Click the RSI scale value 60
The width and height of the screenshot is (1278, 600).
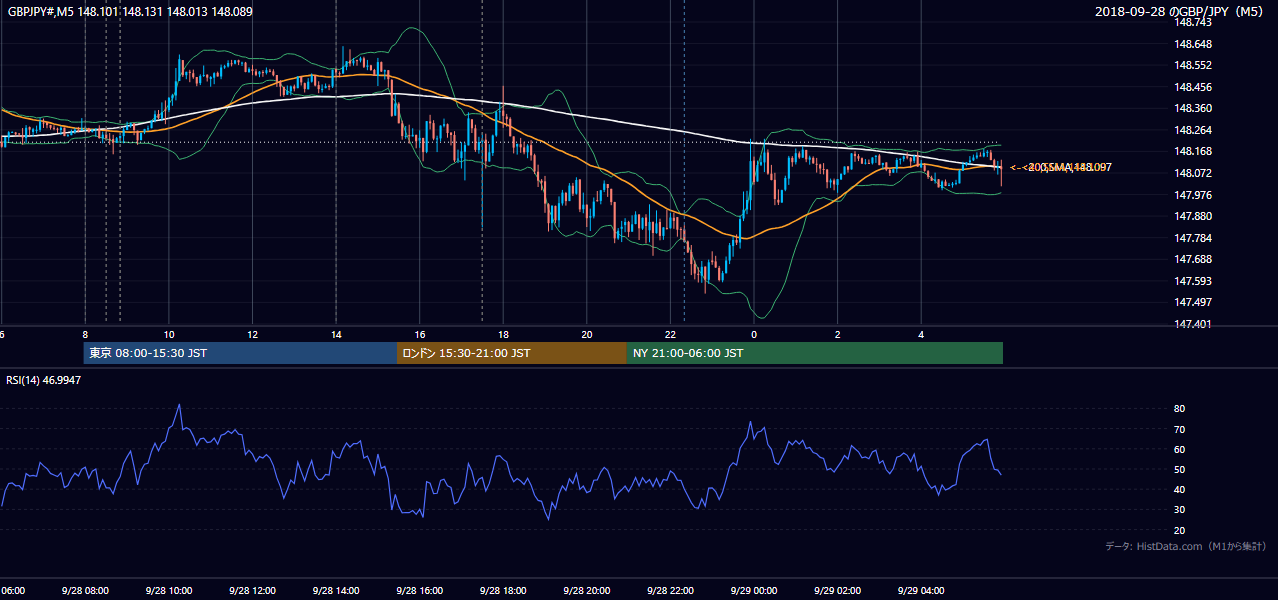pos(1180,449)
